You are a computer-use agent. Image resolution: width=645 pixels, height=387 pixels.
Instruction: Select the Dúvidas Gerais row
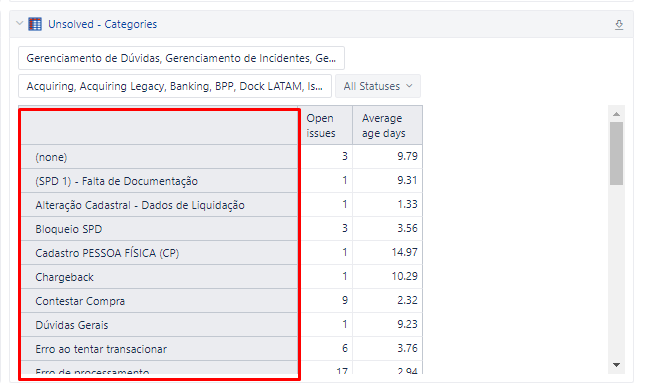(159, 325)
